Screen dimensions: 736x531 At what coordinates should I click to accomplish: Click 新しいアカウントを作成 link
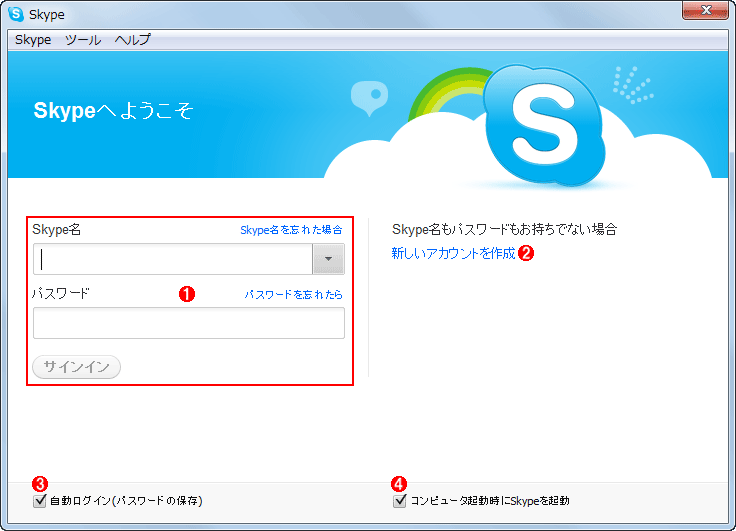pos(453,254)
